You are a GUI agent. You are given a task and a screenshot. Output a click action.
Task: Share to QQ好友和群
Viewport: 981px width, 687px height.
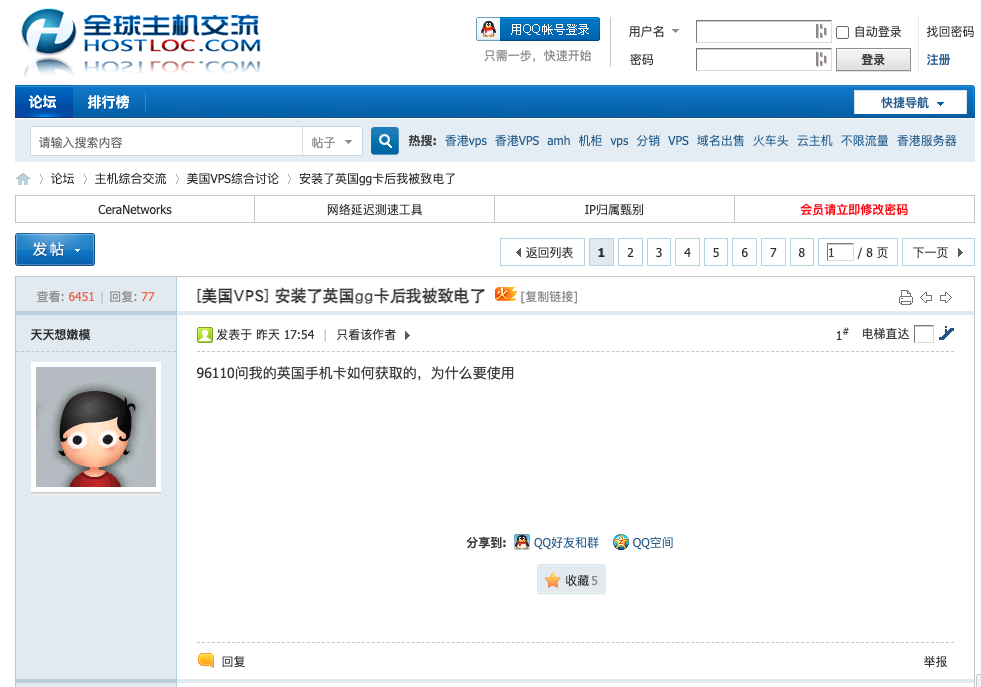click(x=556, y=542)
